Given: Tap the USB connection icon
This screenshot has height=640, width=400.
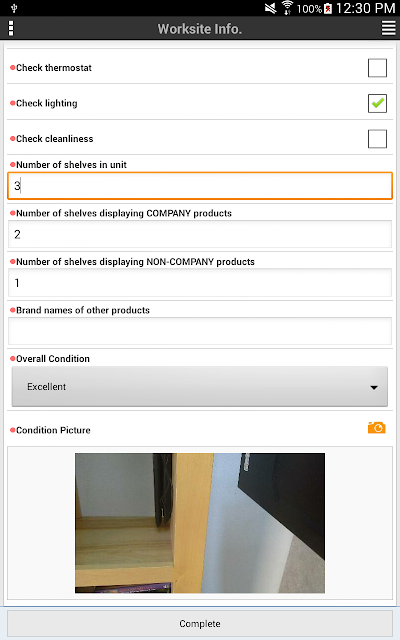Looking at the screenshot, I should click(x=14, y=8).
